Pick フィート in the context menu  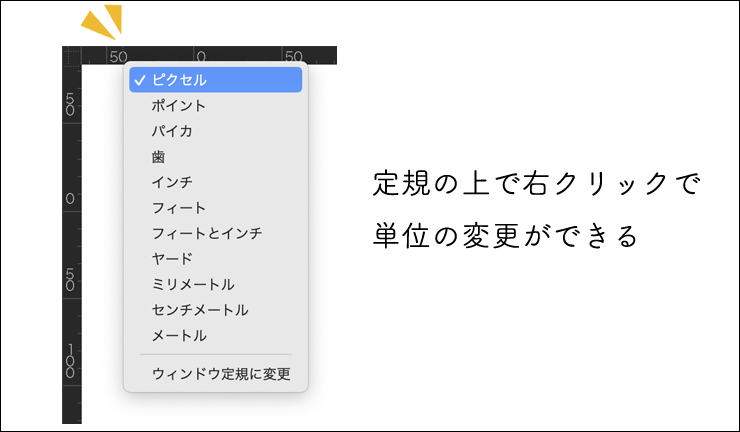tap(179, 208)
